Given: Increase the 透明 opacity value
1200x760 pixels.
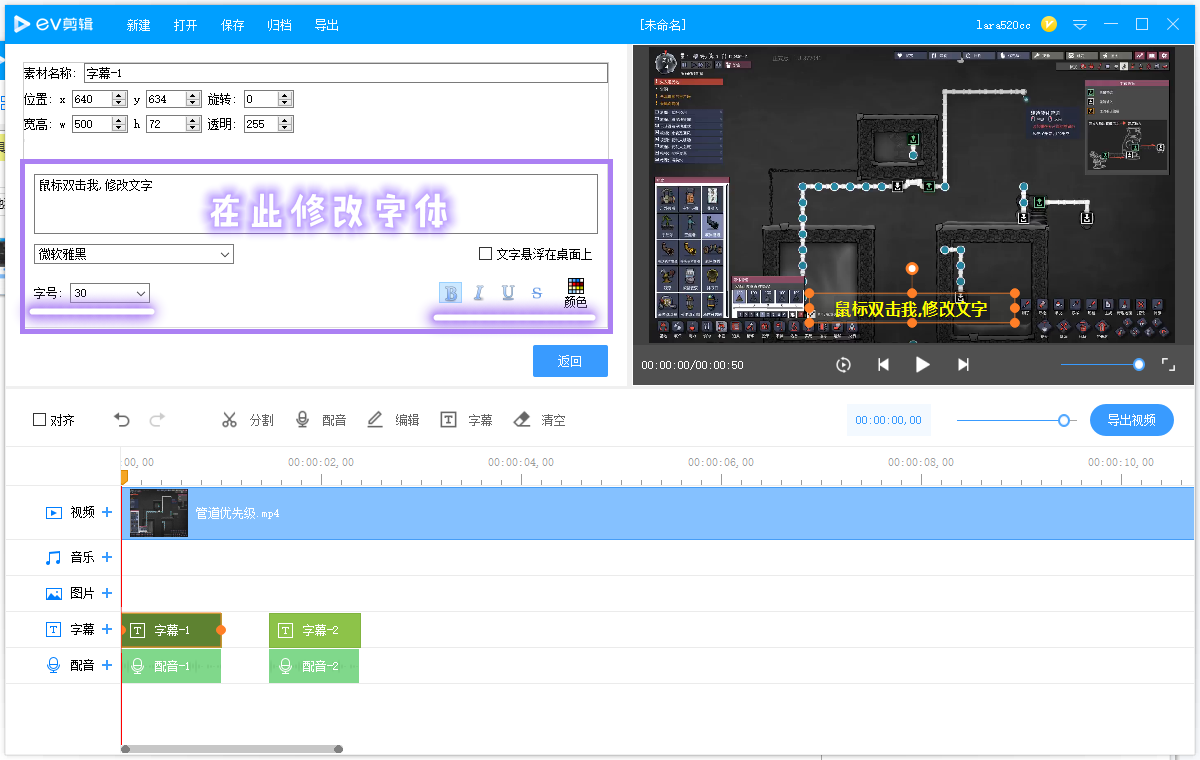Looking at the screenshot, I should (285, 120).
